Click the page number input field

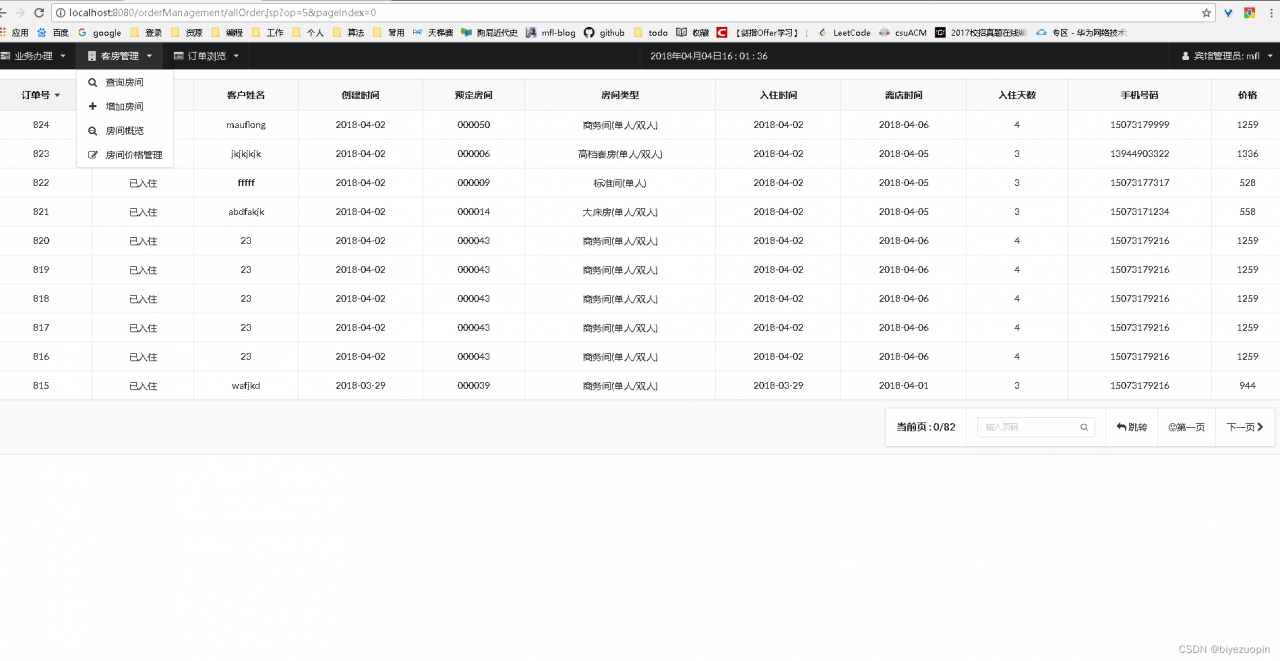1036,427
